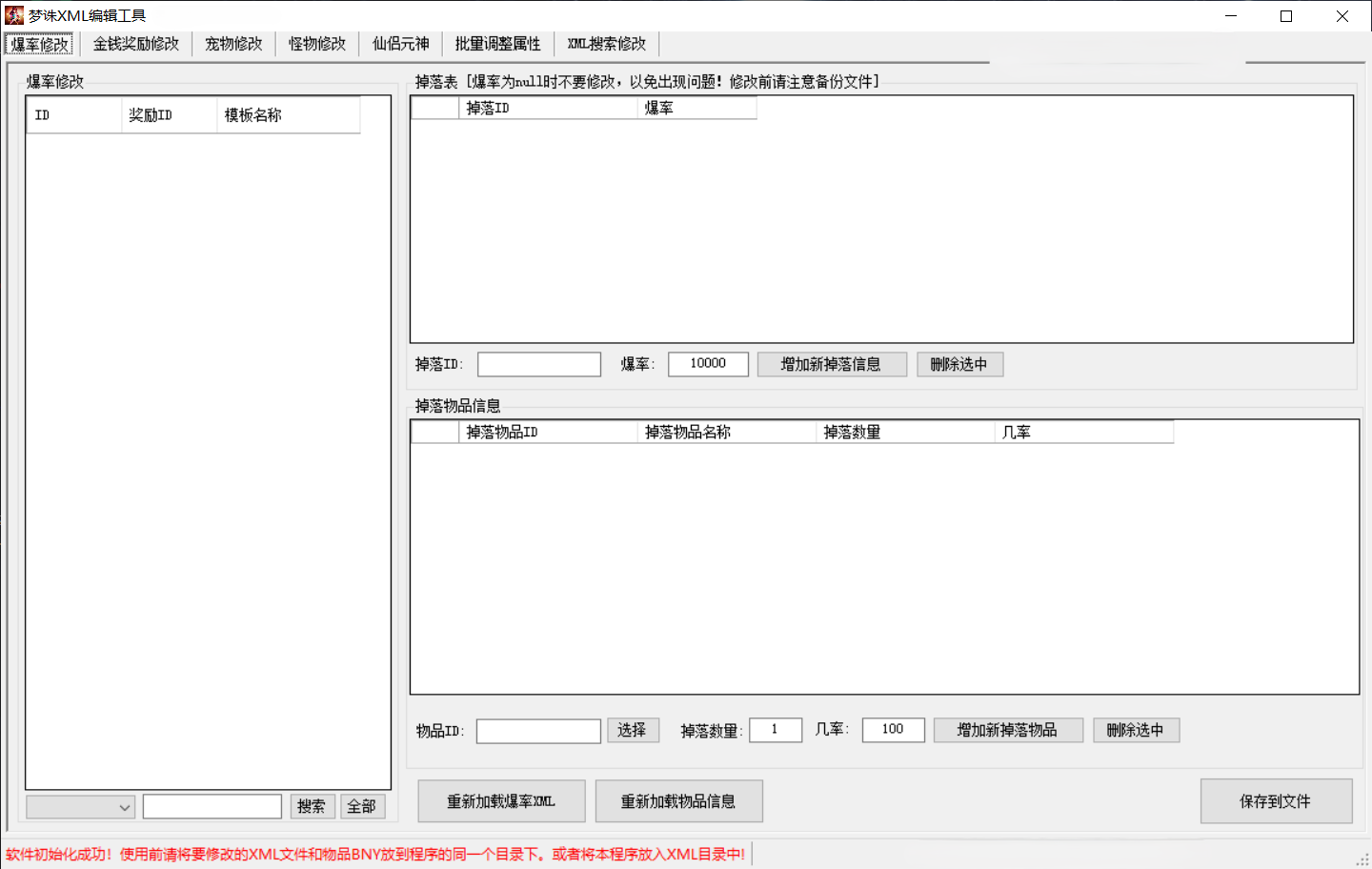This screenshot has height=869, width=1372.
Task: Click the 全部 button
Action: 362,806
